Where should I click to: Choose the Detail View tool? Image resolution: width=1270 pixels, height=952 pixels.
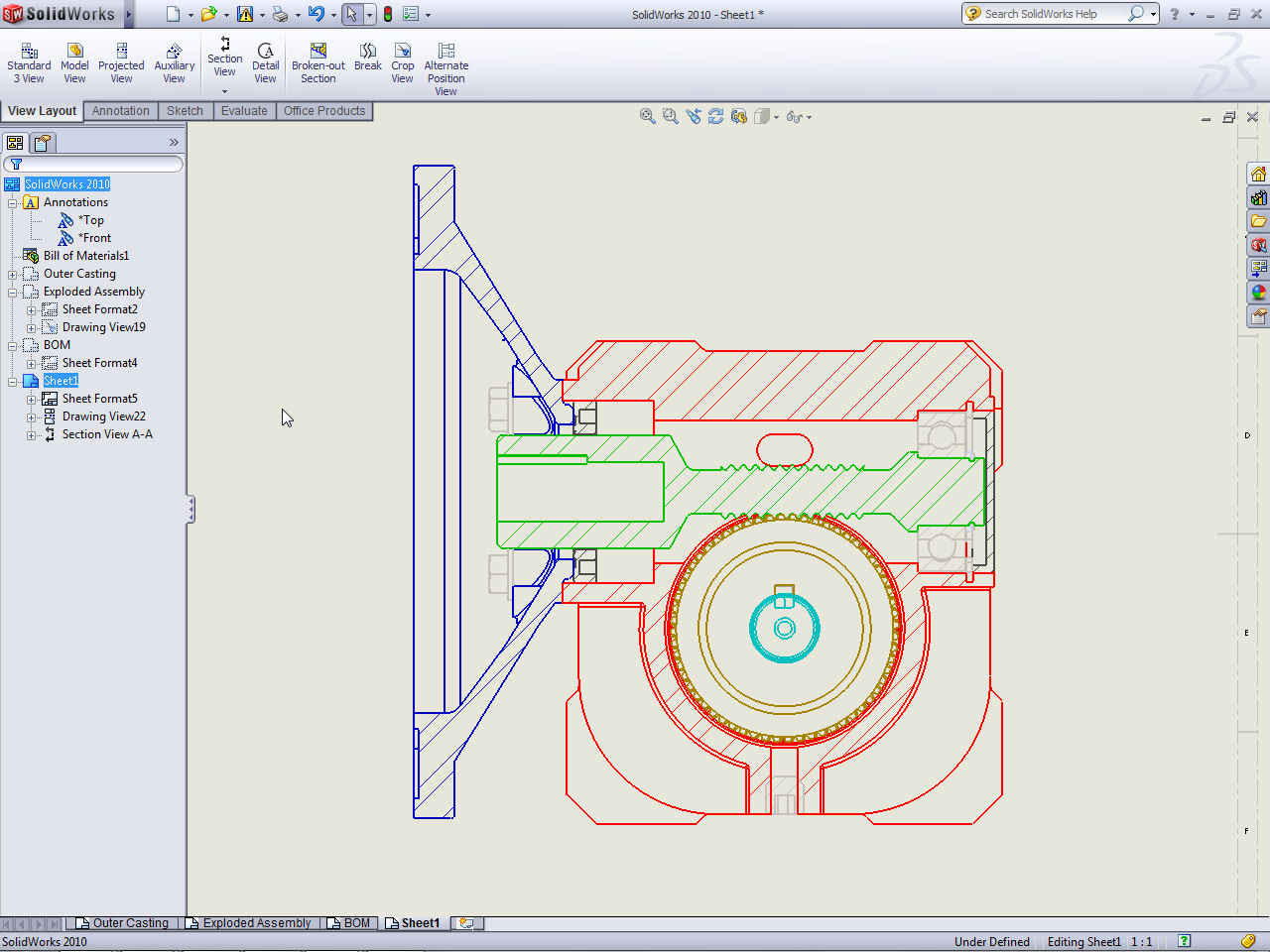pyautogui.click(x=265, y=63)
